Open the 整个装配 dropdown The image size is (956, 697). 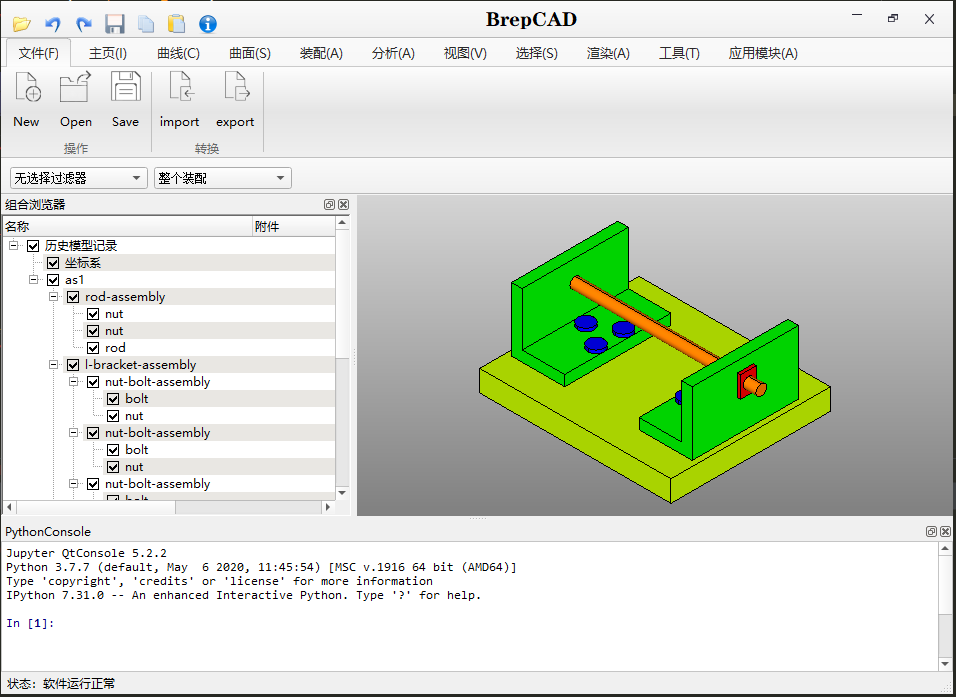[x=223, y=178]
